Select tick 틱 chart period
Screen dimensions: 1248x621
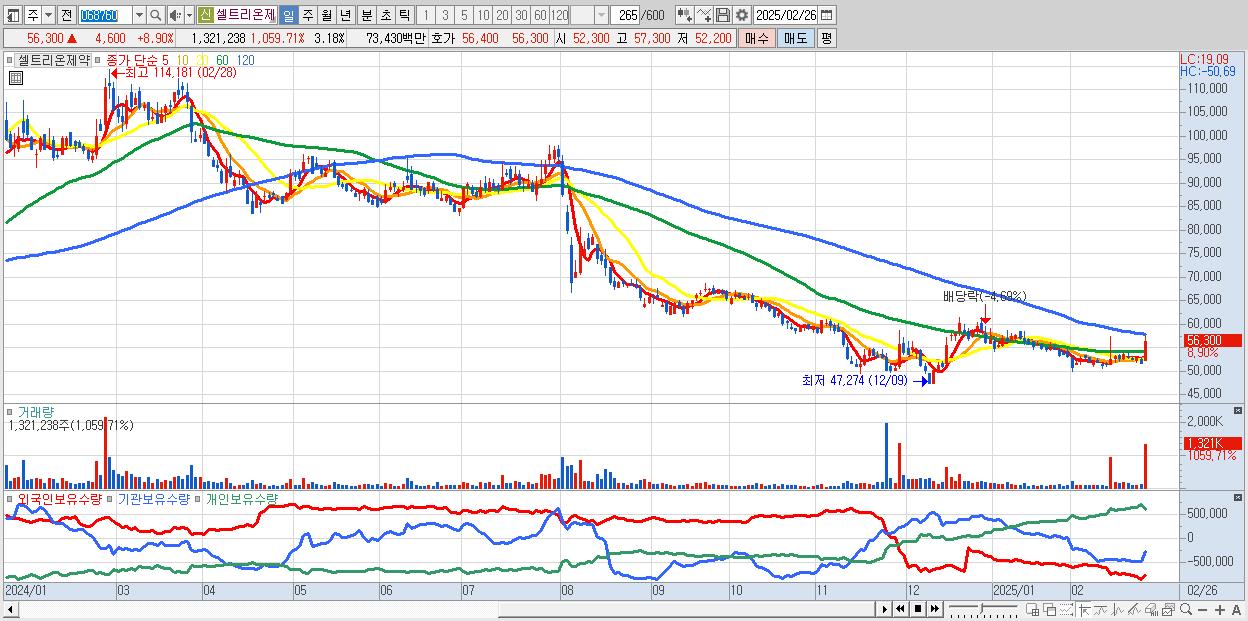pos(404,15)
